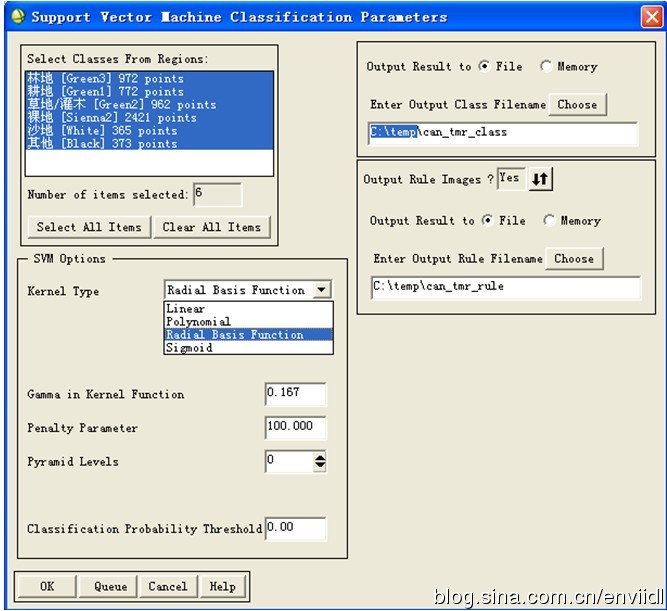Click Classification Probability Threshold field

coord(295,528)
